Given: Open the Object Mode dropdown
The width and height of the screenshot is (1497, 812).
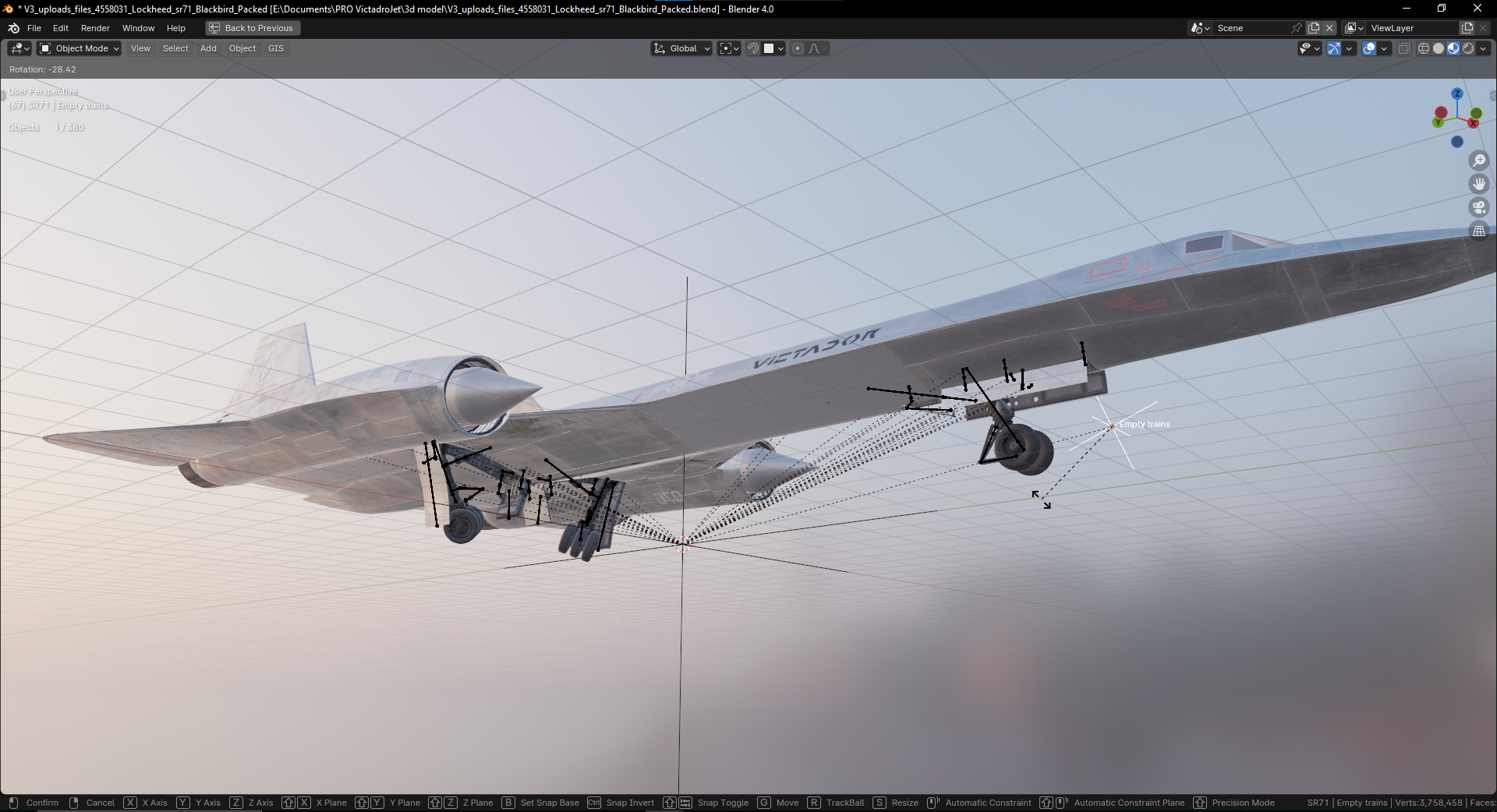Looking at the screenshot, I should 80,48.
